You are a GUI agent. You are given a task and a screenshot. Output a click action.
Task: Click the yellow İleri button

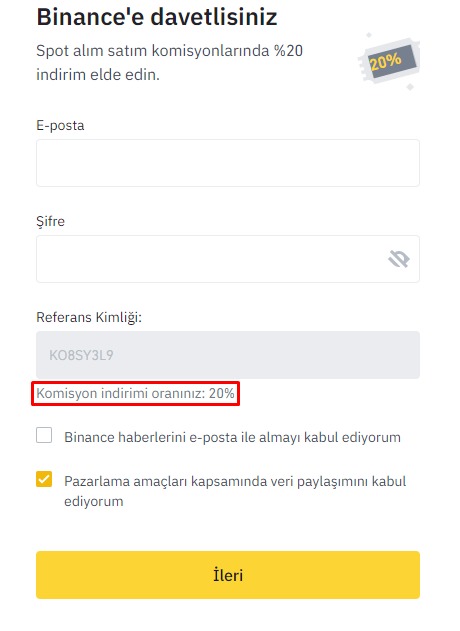(228, 575)
